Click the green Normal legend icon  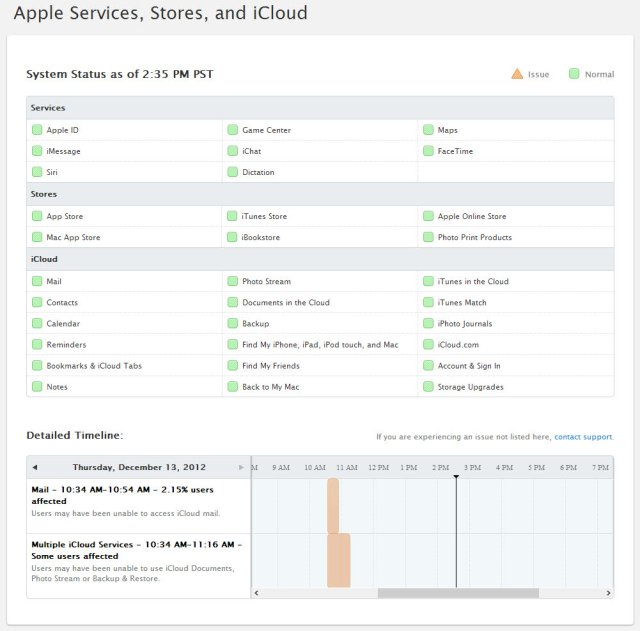tap(574, 74)
